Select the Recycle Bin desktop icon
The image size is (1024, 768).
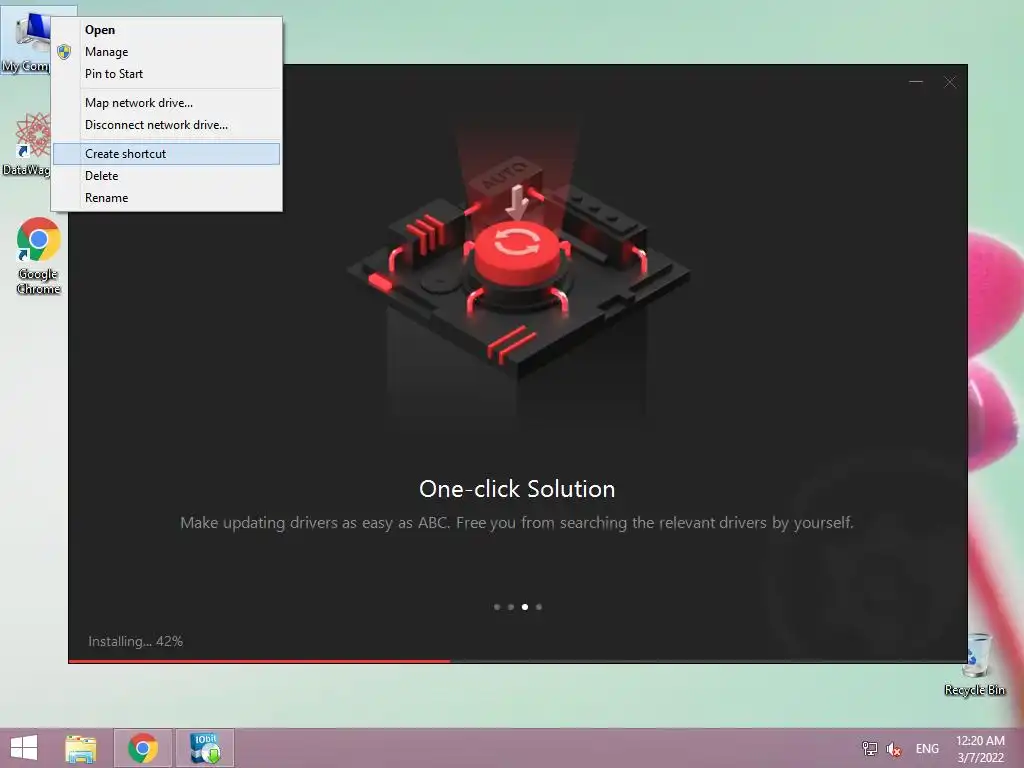[976, 664]
